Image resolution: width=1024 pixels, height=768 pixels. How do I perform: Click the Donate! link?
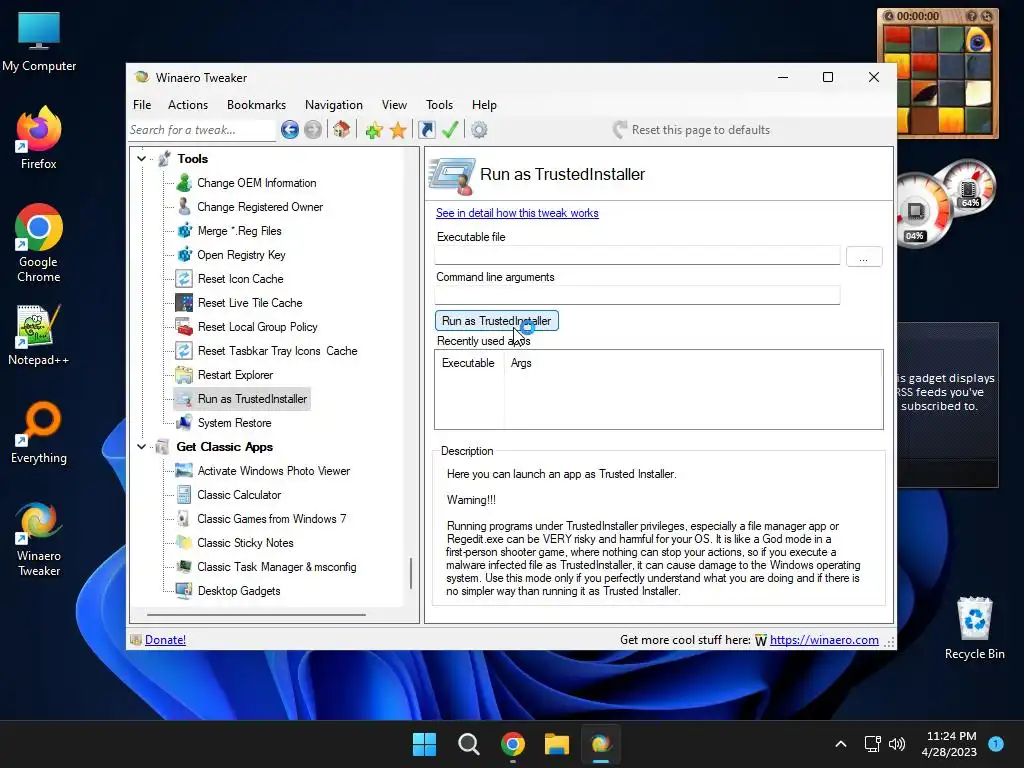(165, 640)
